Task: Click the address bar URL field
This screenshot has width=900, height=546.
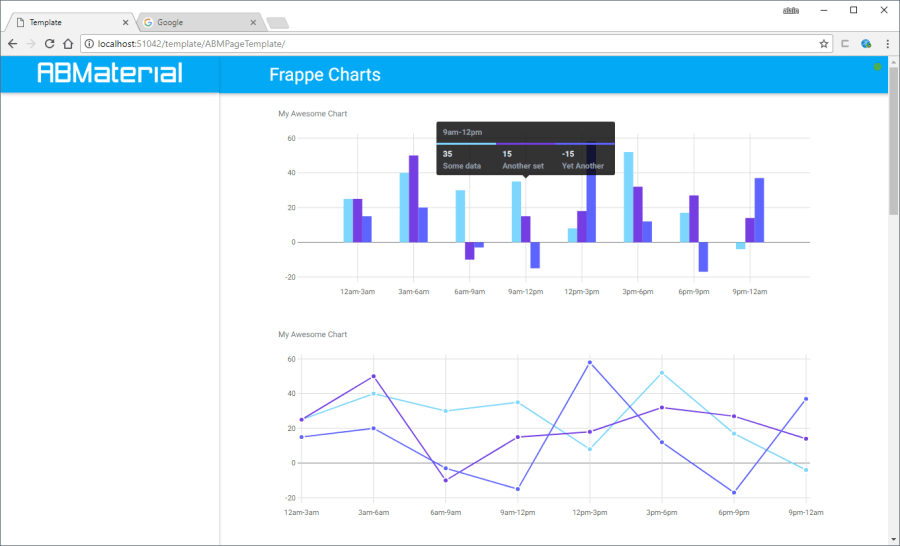Action: pyautogui.click(x=450, y=44)
